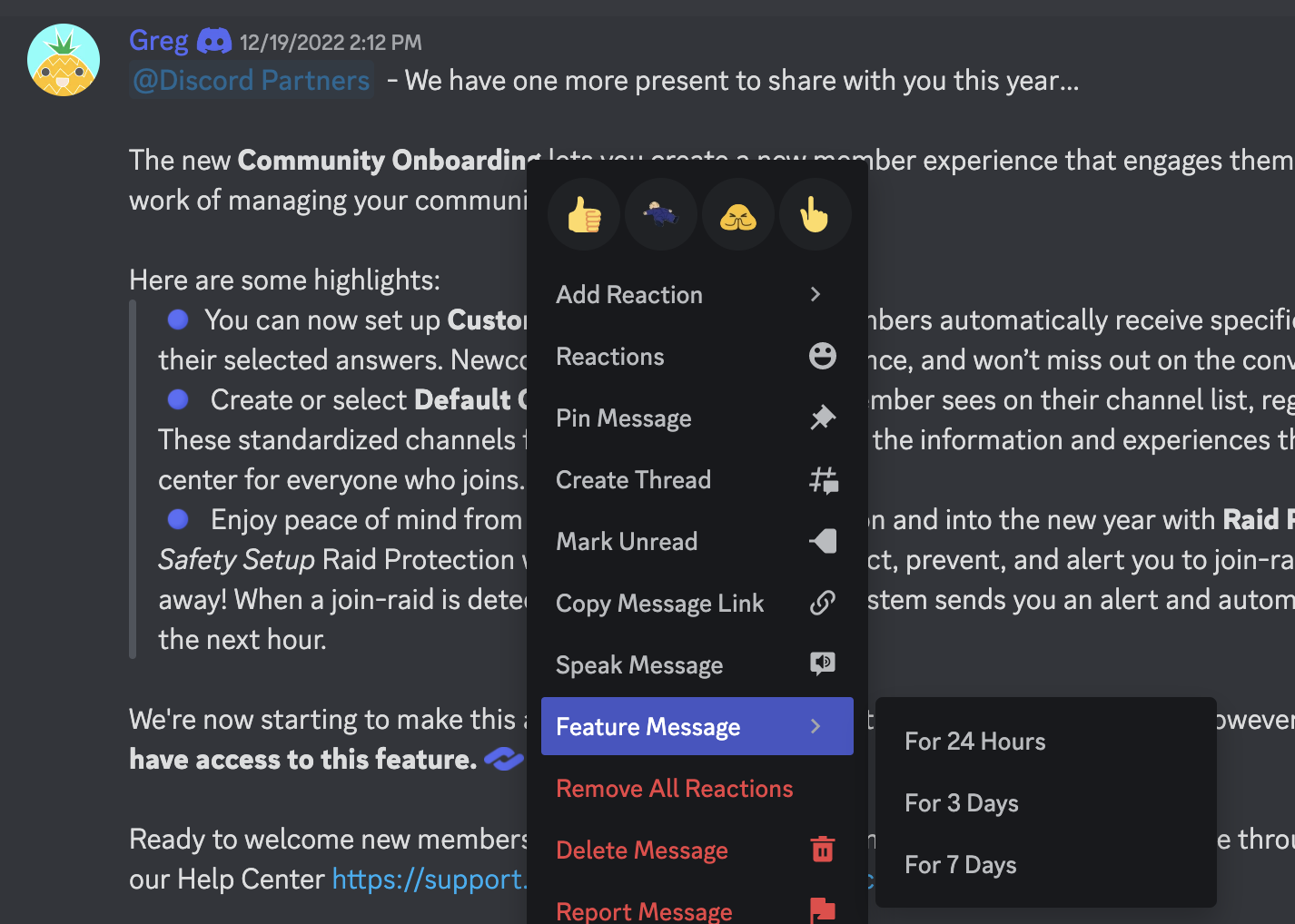
Task: React with the sleeping character emoji
Action: [x=660, y=215]
